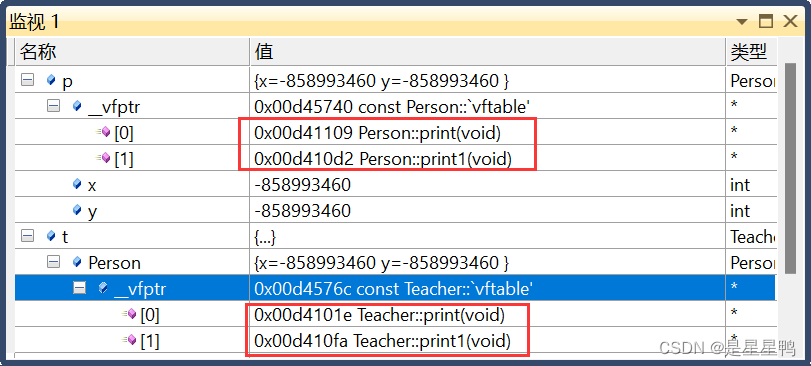The image size is (811, 366).
Task: Click method icon for Teacher::print1 [1] row
Action: point(129,340)
